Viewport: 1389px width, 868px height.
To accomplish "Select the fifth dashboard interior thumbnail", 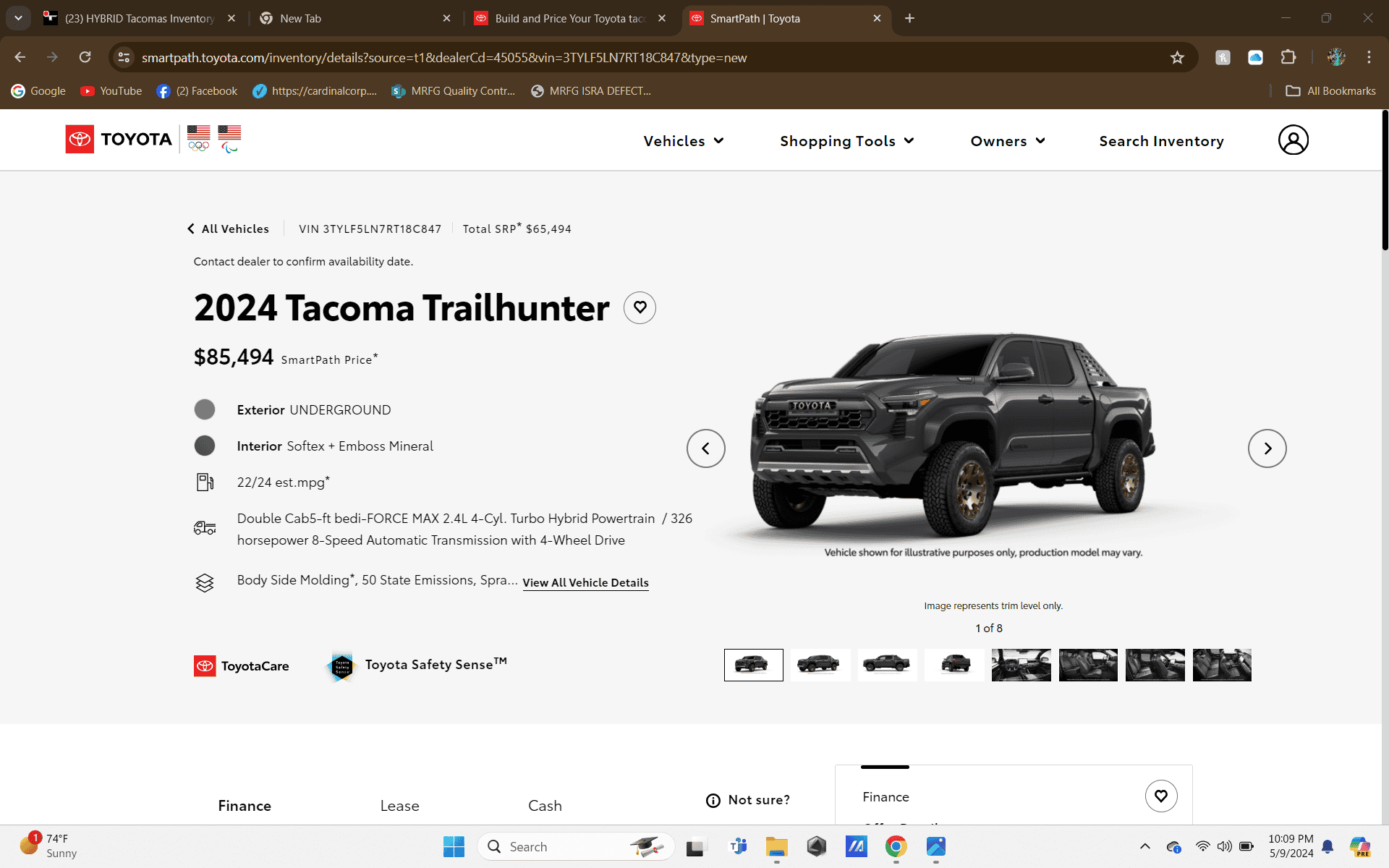I will click(1021, 665).
